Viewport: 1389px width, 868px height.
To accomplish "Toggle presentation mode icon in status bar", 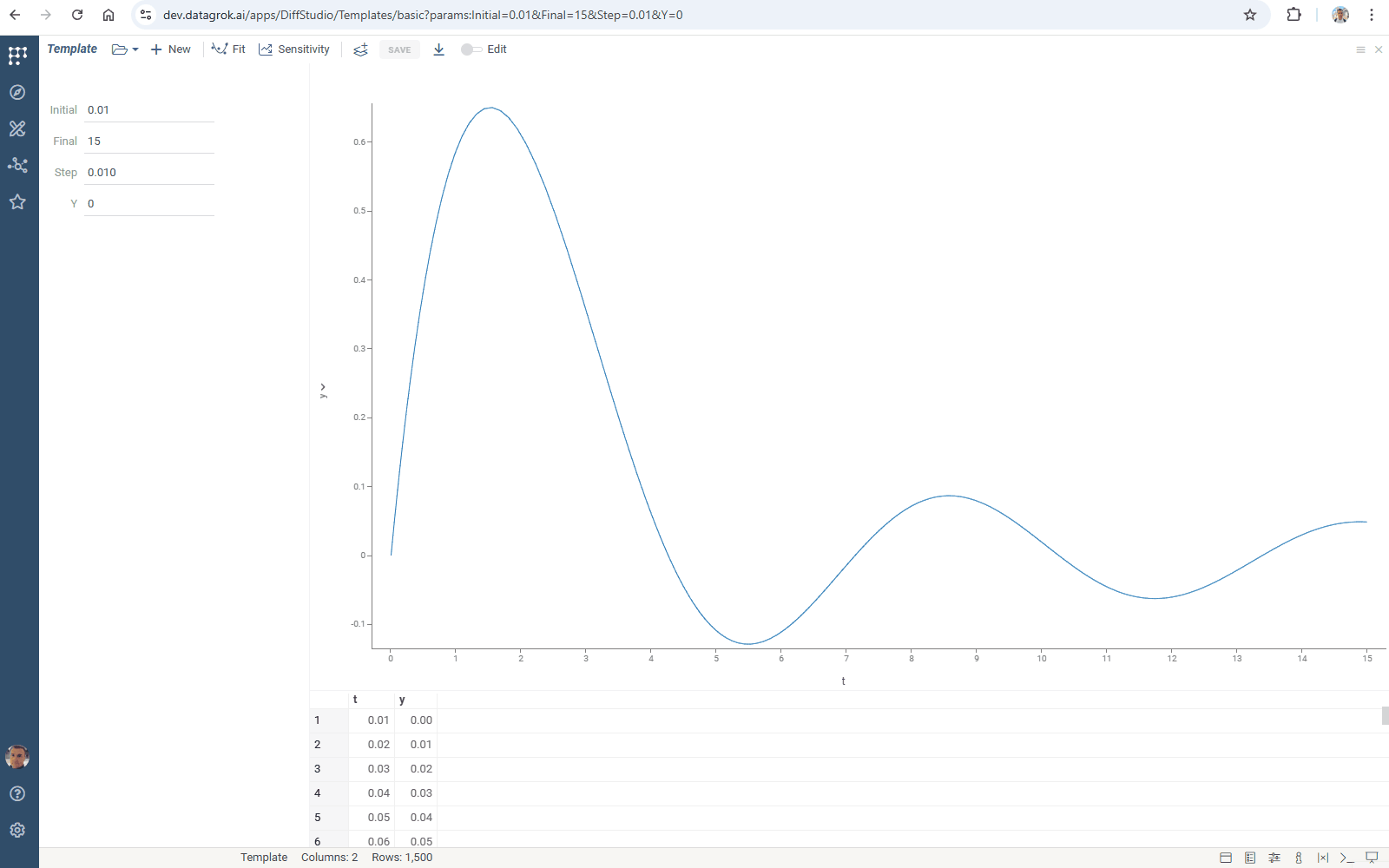I will point(1372,858).
